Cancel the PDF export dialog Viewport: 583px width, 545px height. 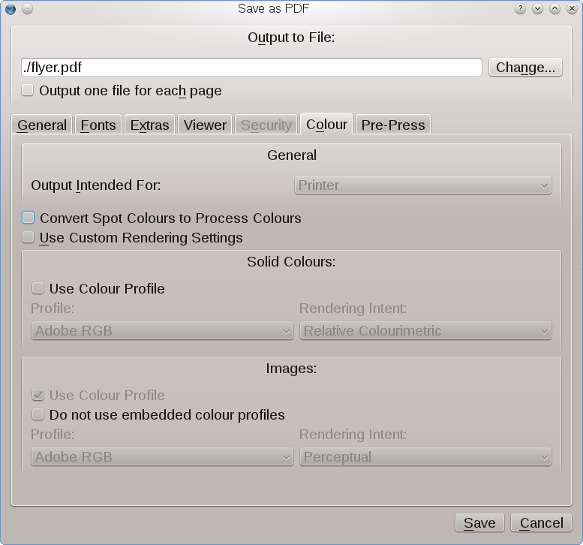click(x=541, y=523)
